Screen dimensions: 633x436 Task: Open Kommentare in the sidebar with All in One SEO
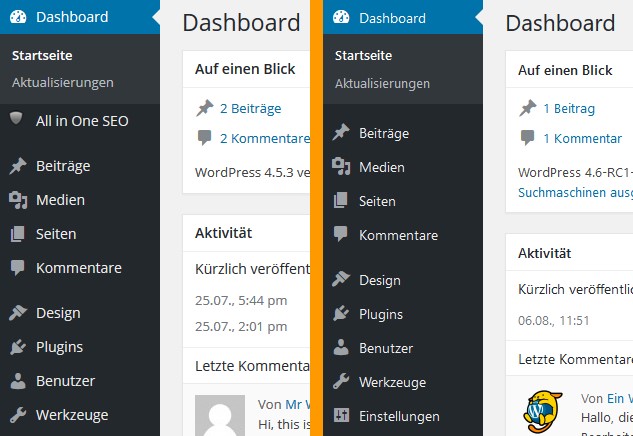tap(78, 268)
